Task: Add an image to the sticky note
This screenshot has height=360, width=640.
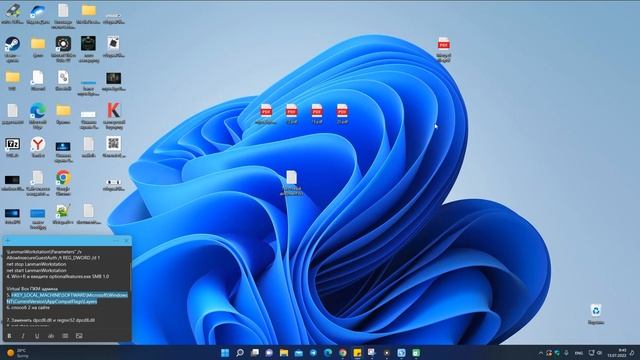Action: (x=79, y=336)
